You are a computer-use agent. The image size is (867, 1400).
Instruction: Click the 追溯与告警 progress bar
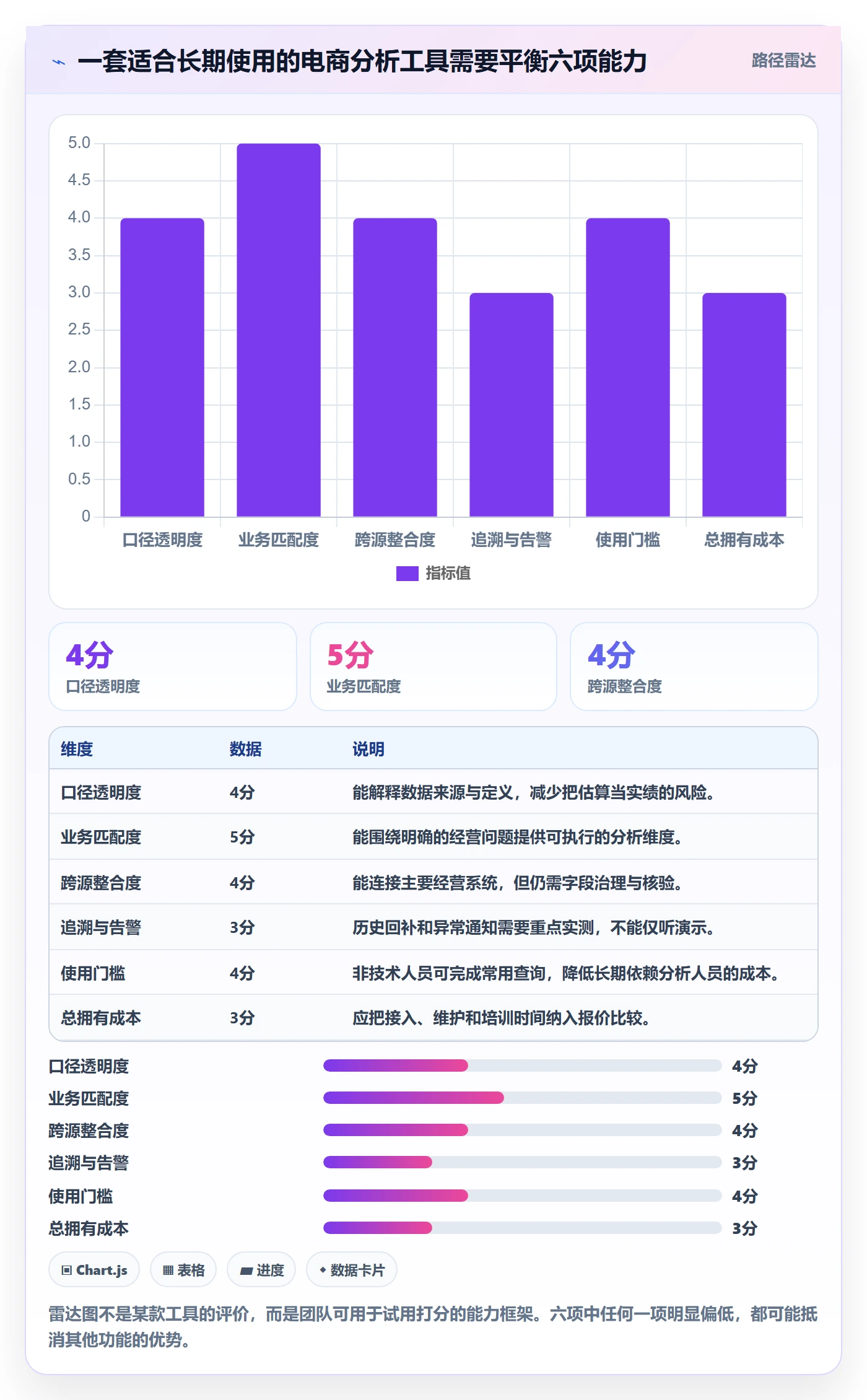point(523,1162)
